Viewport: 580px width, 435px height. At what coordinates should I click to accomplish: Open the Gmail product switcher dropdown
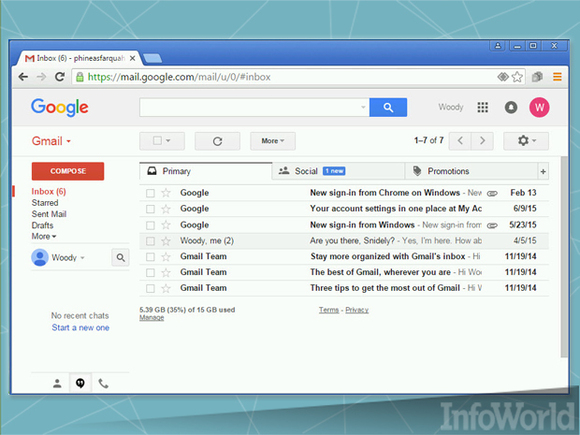[x=51, y=141]
